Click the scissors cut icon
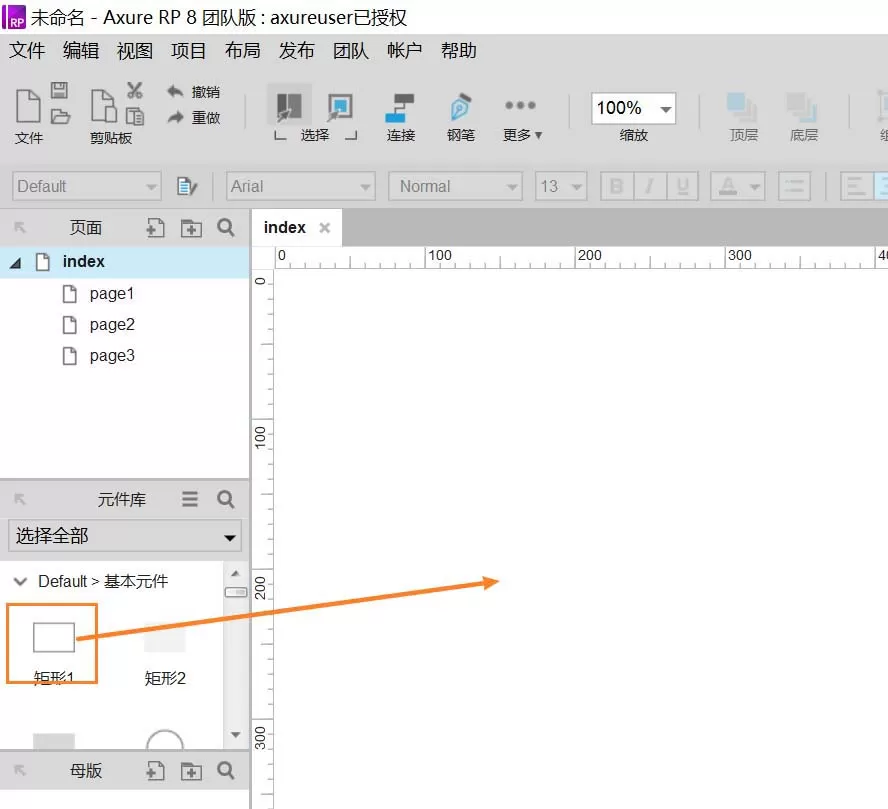Screen dimensions: 888x809 pos(135,90)
